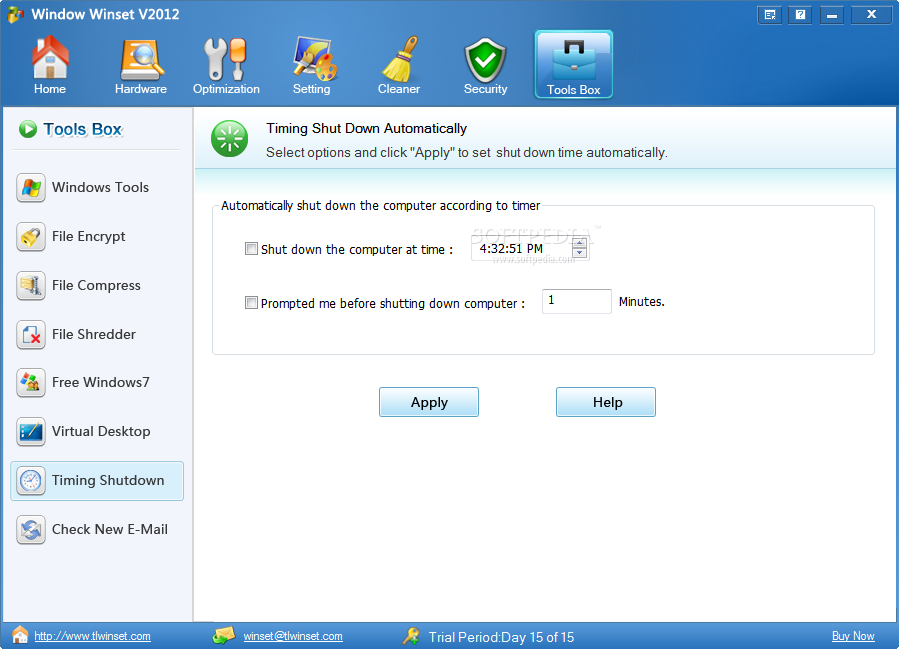Open the Security shield icon
899x649 pixels.
click(x=485, y=60)
